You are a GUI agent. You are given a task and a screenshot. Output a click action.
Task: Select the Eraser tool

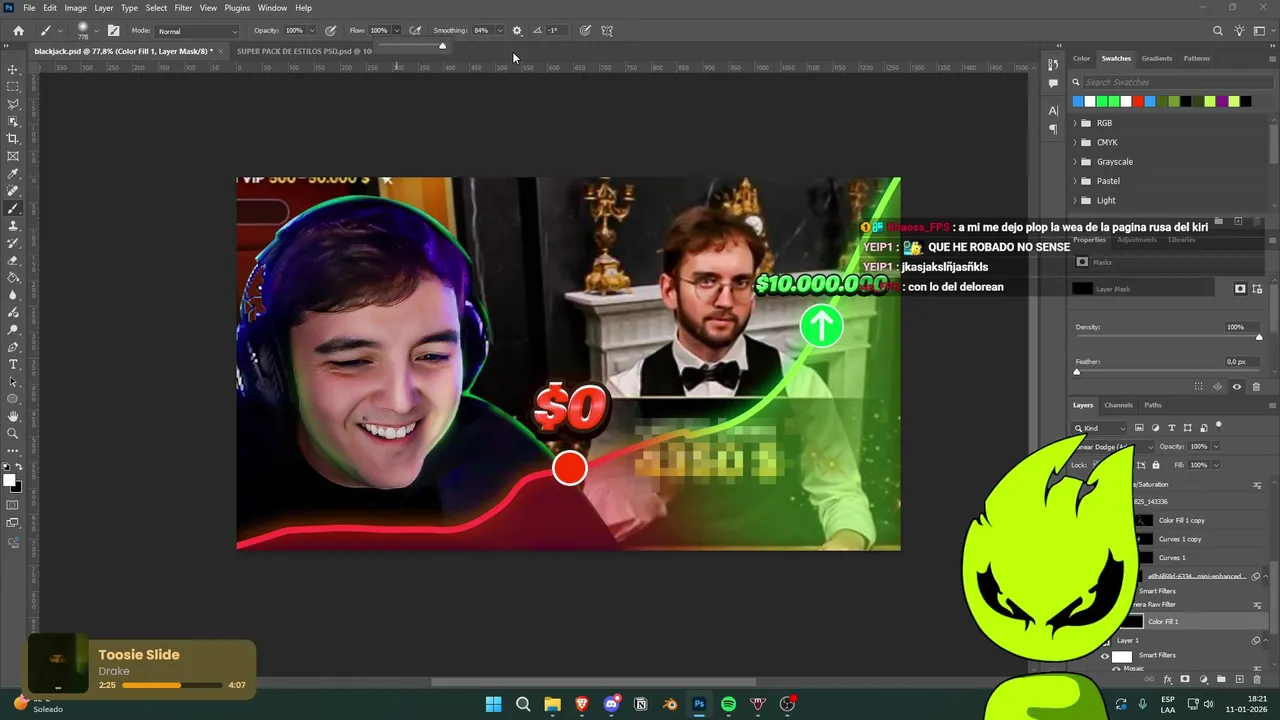pyautogui.click(x=13, y=260)
